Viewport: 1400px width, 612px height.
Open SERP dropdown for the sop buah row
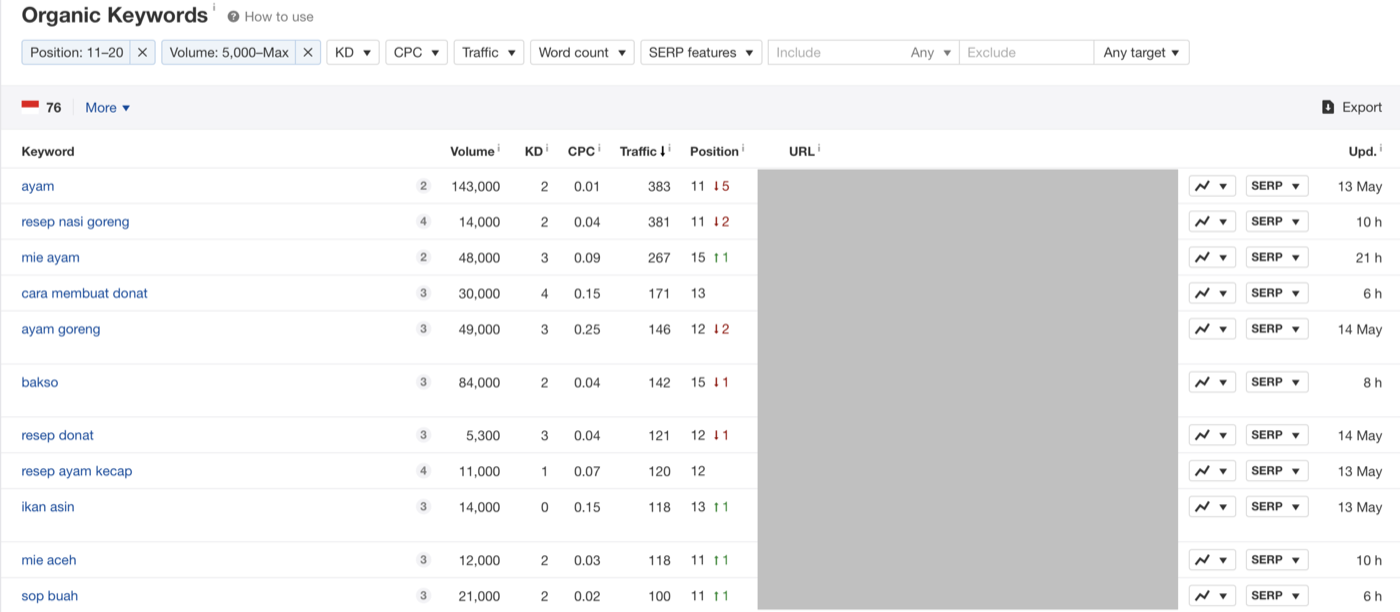[1277, 596]
